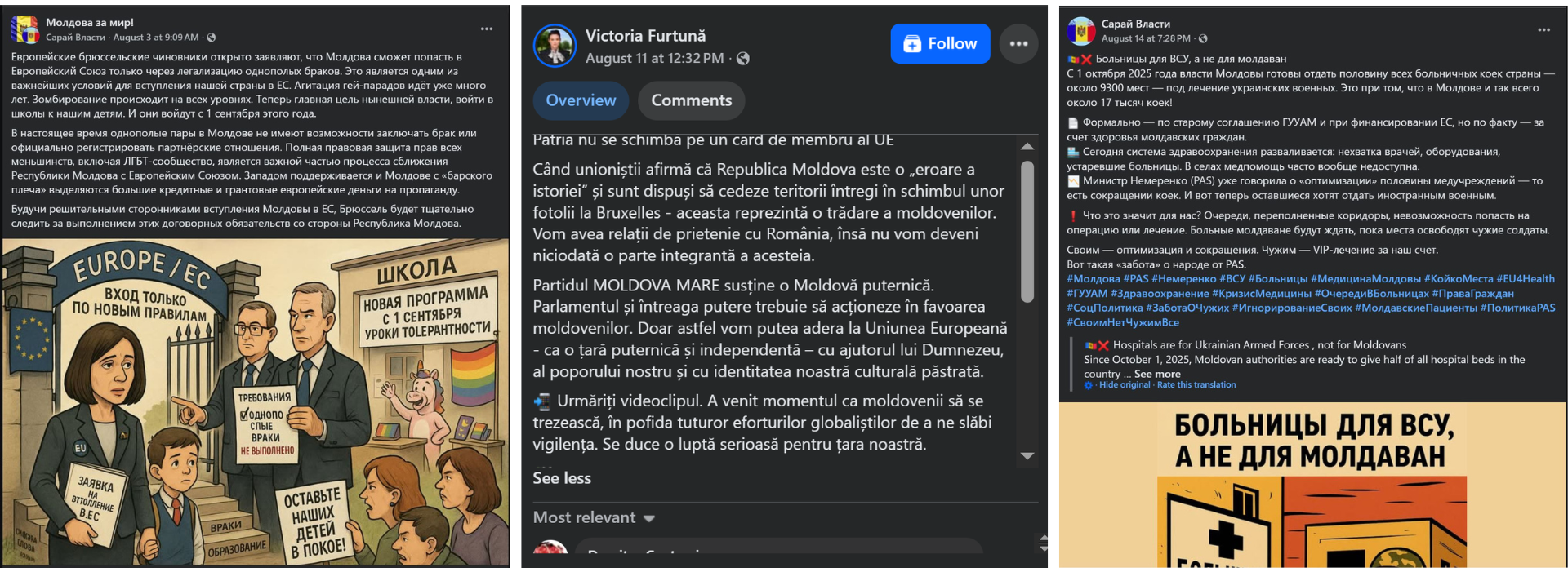The height and width of the screenshot is (572, 1568).
Task: Click the globe privacy icon beside August 11
Action: click(742, 59)
